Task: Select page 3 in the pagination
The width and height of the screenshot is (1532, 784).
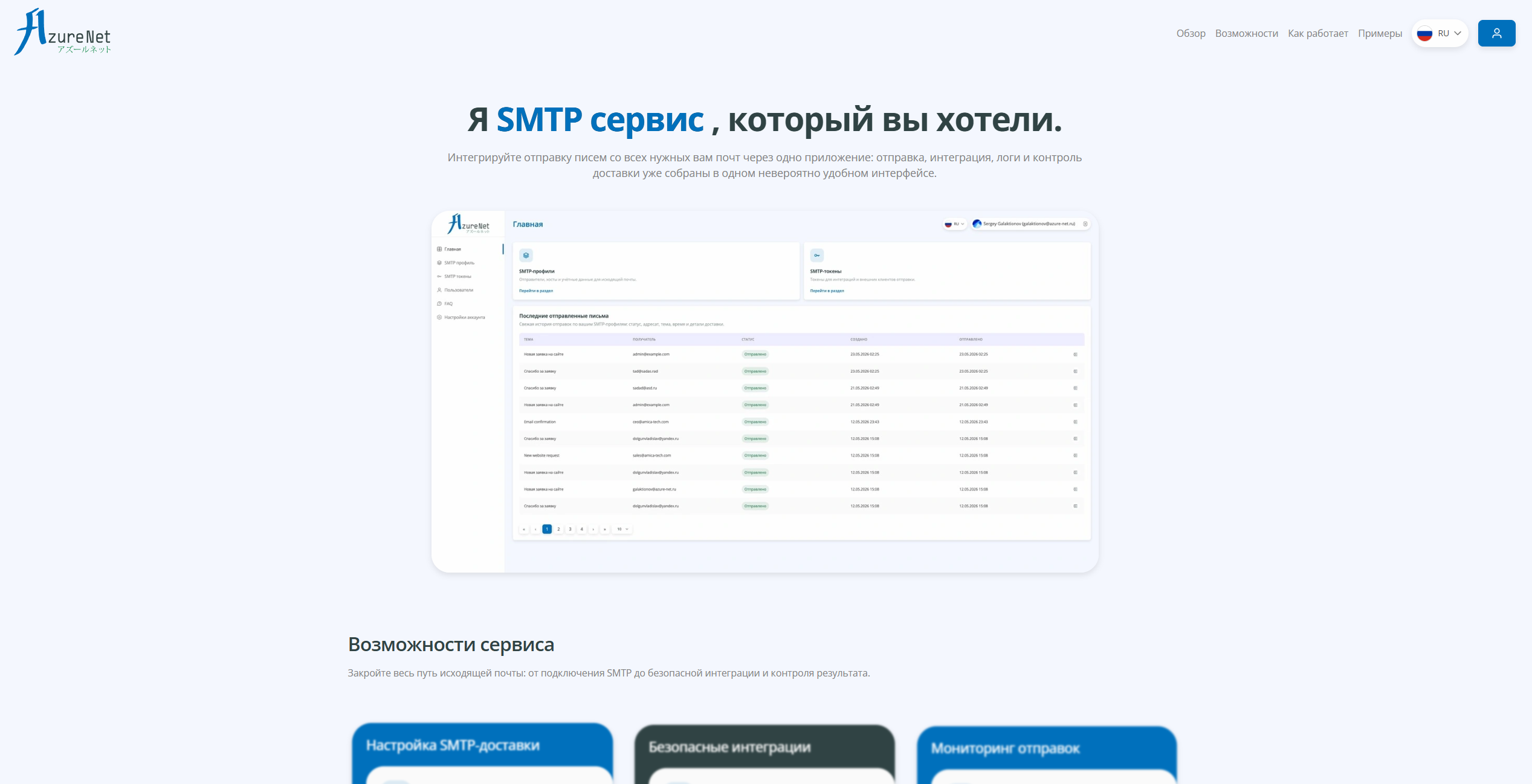Action: click(570, 529)
